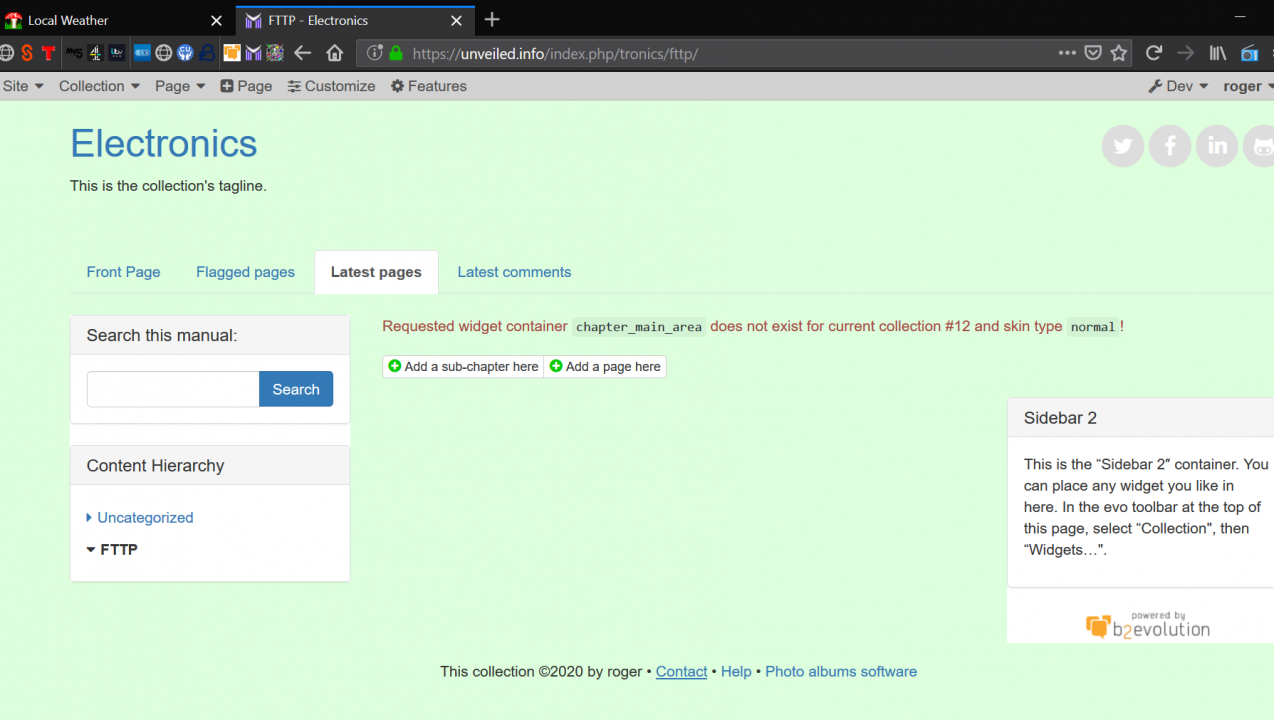Select the Latest pages tab
The height and width of the screenshot is (720, 1274).
click(x=376, y=272)
